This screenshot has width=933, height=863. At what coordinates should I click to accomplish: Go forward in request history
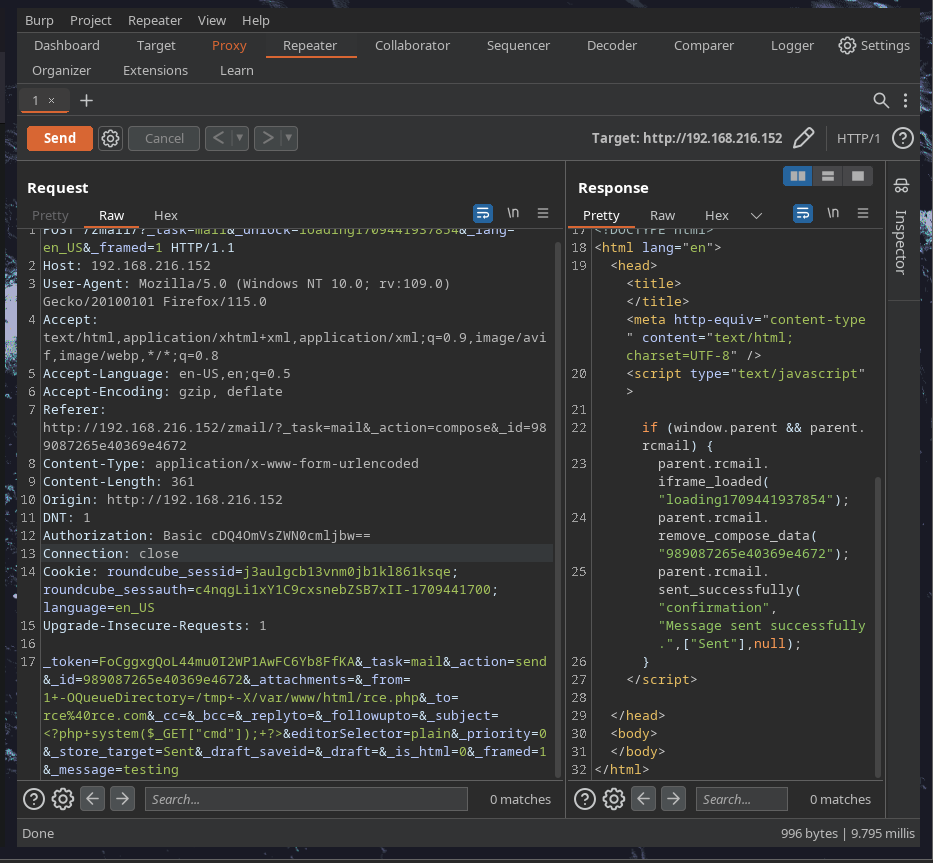coord(268,138)
